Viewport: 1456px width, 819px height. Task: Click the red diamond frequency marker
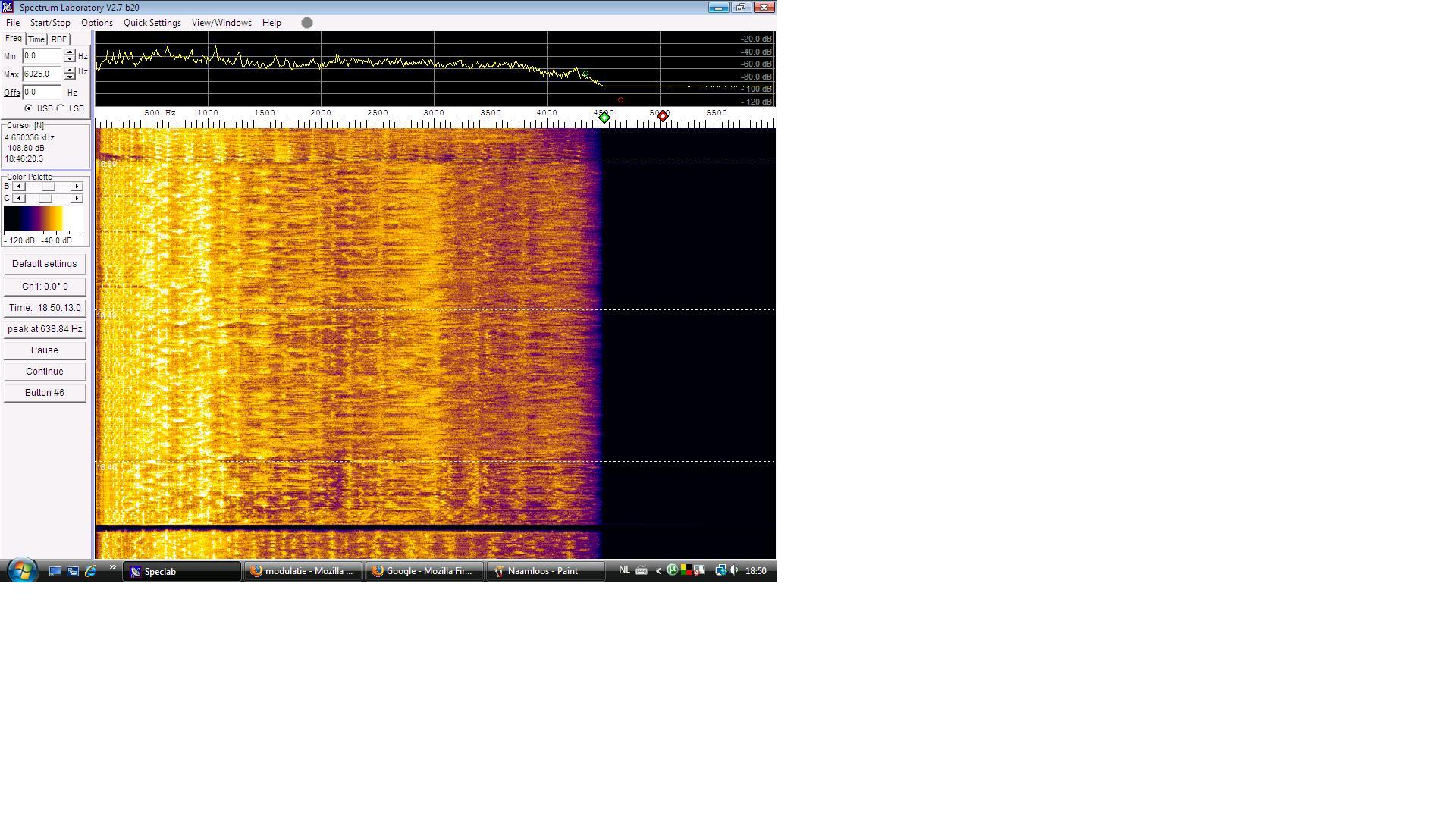663,116
